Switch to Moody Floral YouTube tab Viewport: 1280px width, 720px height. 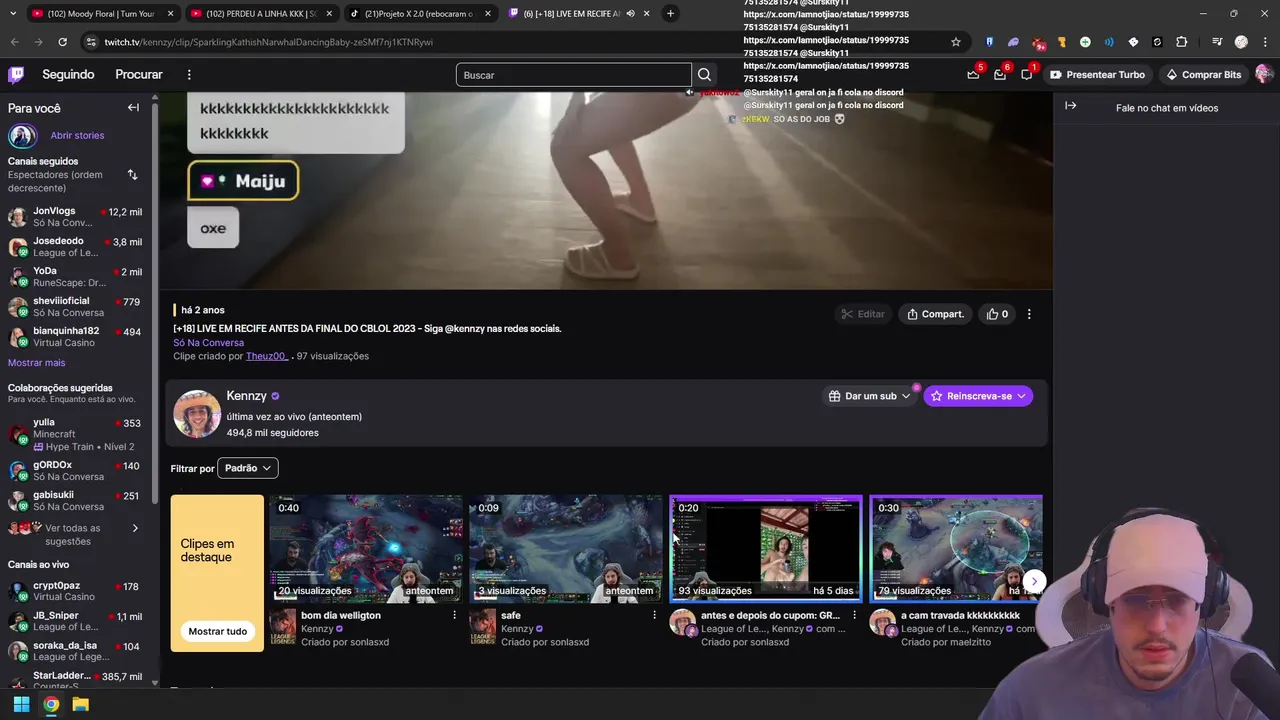[98, 13]
